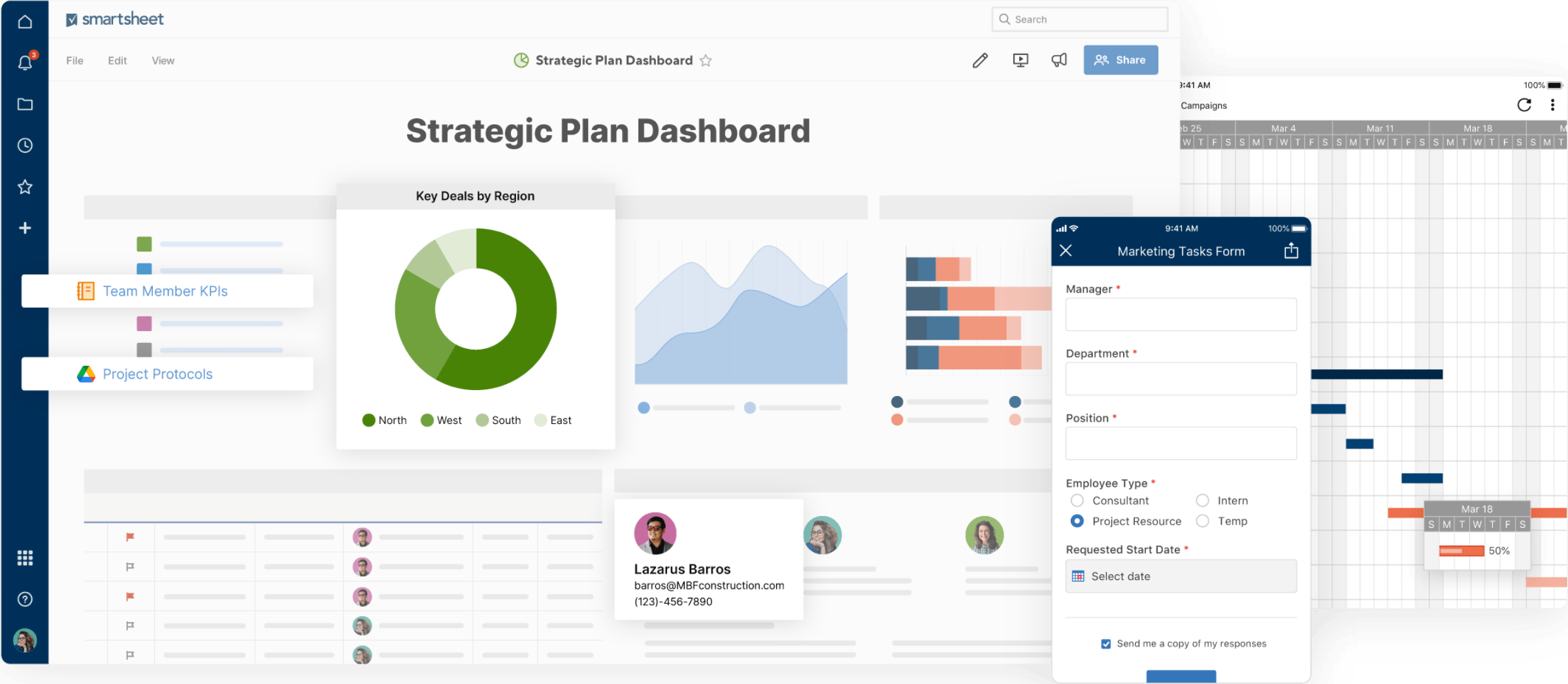Click the pencil edit dashboard icon
This screenshot has height=684, width=1568.
point(980,60)
